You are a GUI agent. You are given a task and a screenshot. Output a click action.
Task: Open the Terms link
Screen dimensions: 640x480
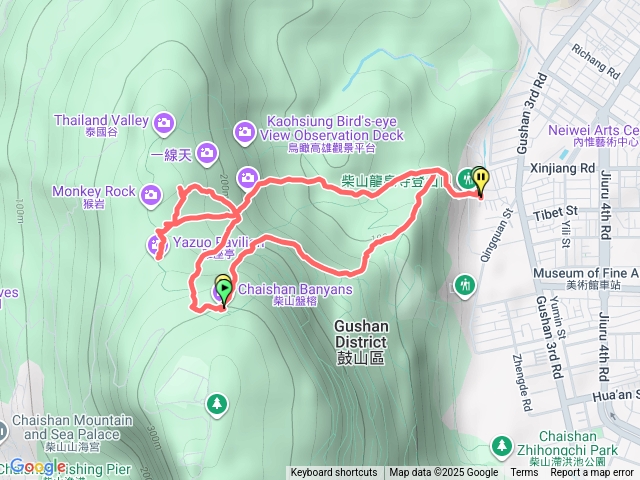524,473
